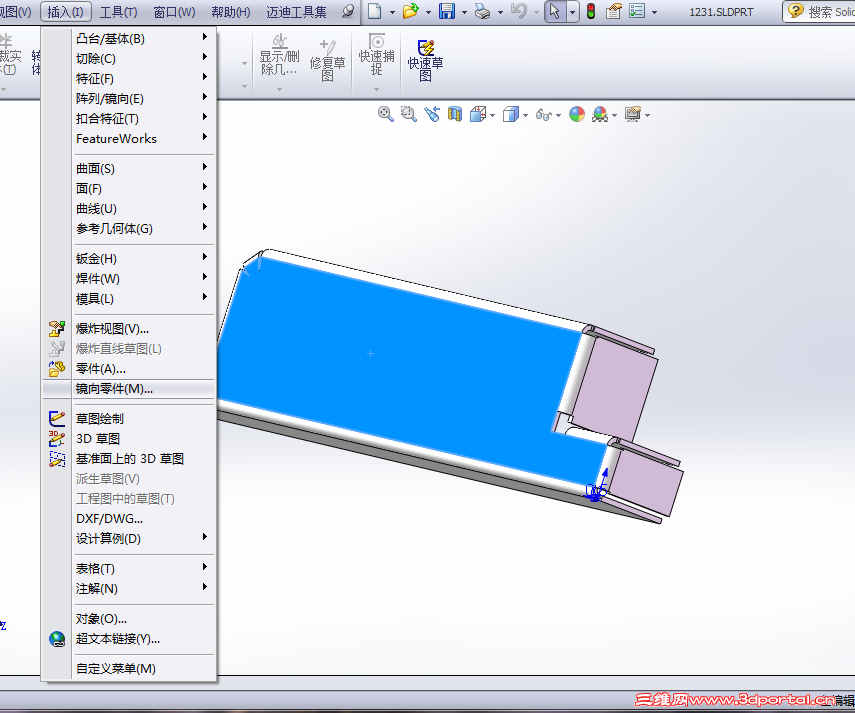Choose 草图绘制 from Insert menu
The height and width of the screenshot is (713, 855).
(x=129, y=419)
